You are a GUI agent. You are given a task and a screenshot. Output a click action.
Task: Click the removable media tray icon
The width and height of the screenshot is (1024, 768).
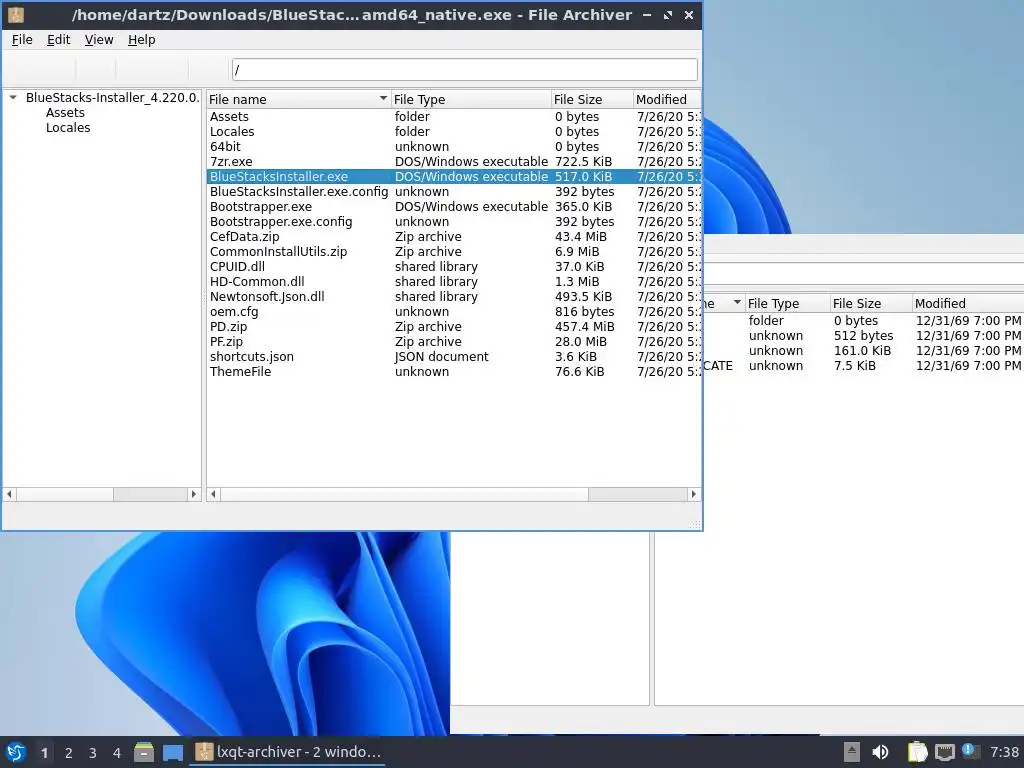click(x=852, y=752)
